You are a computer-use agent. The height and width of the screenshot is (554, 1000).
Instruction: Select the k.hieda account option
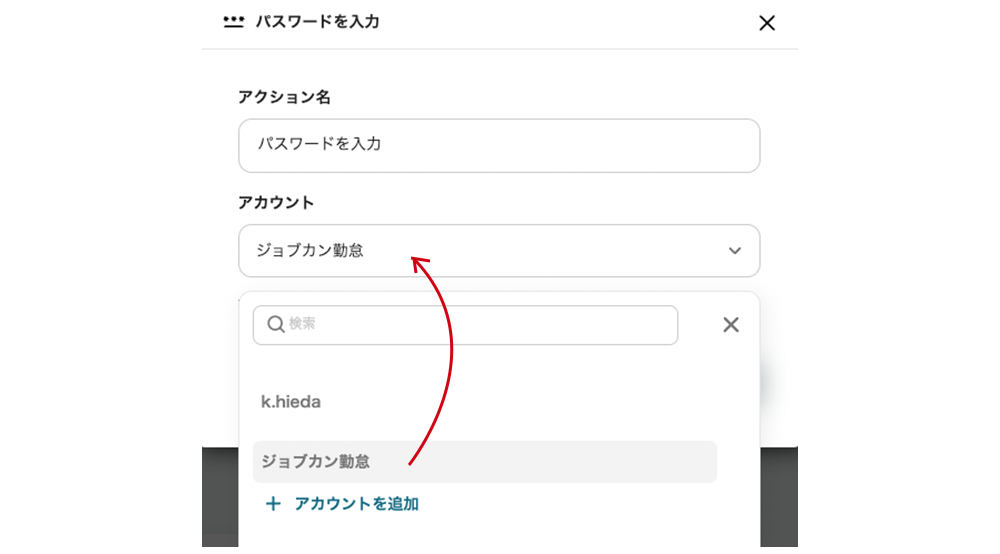pos(291,401)
